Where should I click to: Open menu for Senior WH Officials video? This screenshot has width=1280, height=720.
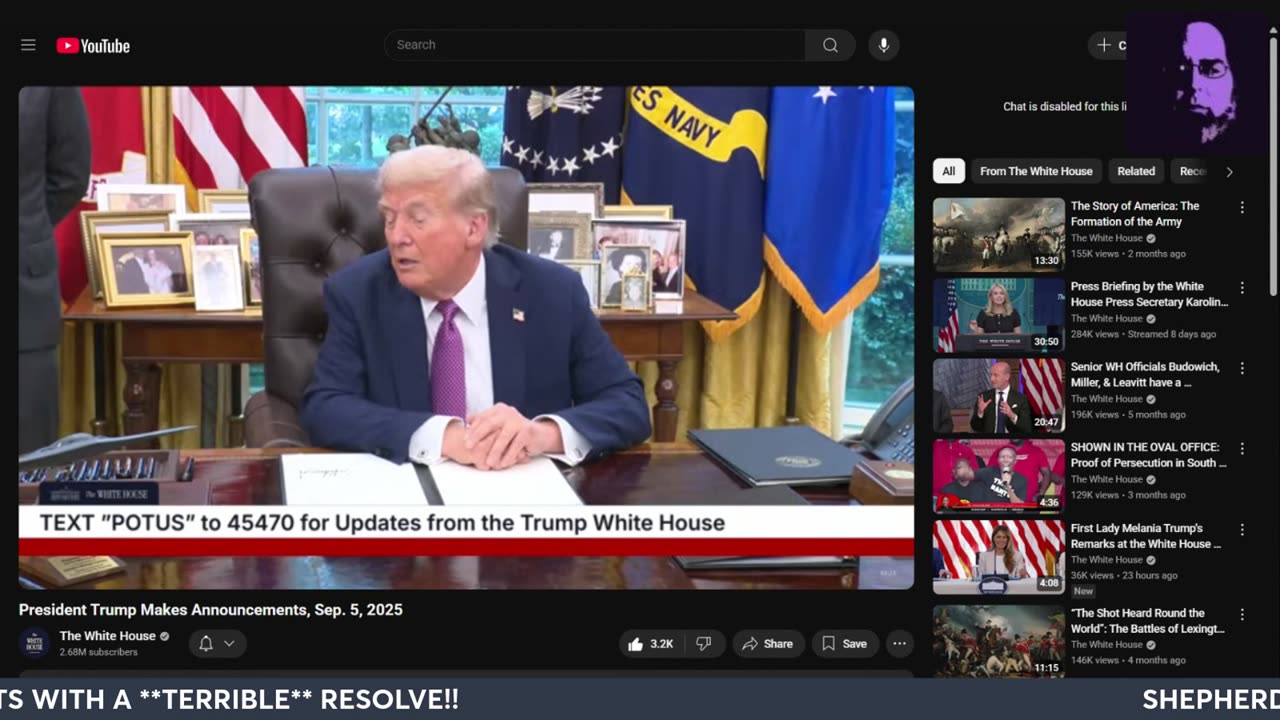[x=1242, y=368]
